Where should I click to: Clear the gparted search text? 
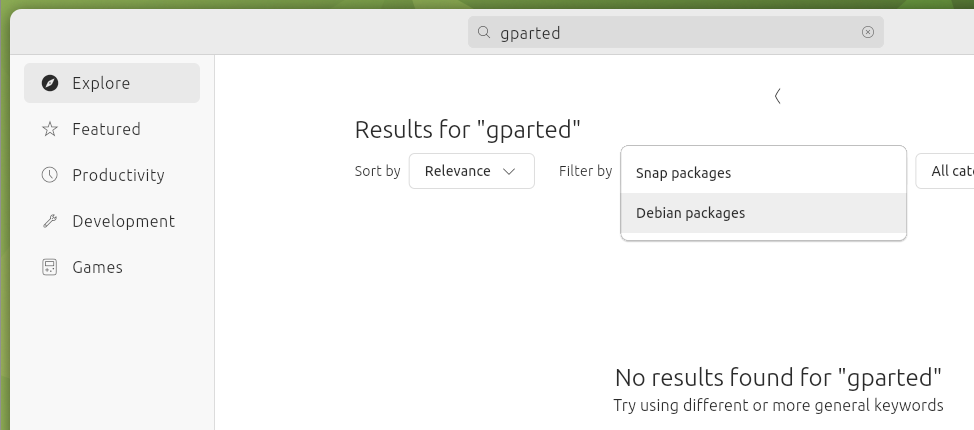pyautogui.click(x=868, y=32)
